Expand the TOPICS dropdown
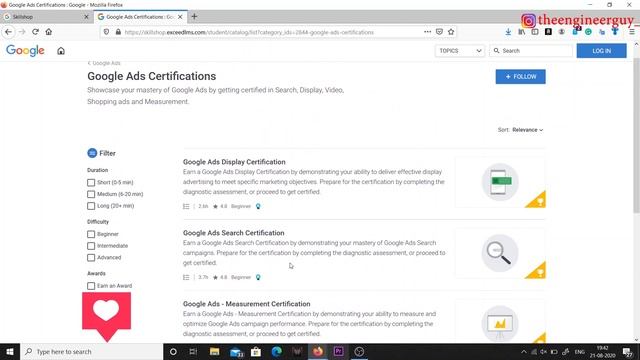The height and width of the screenshot is (360, 640). click(x=460, y=51)
